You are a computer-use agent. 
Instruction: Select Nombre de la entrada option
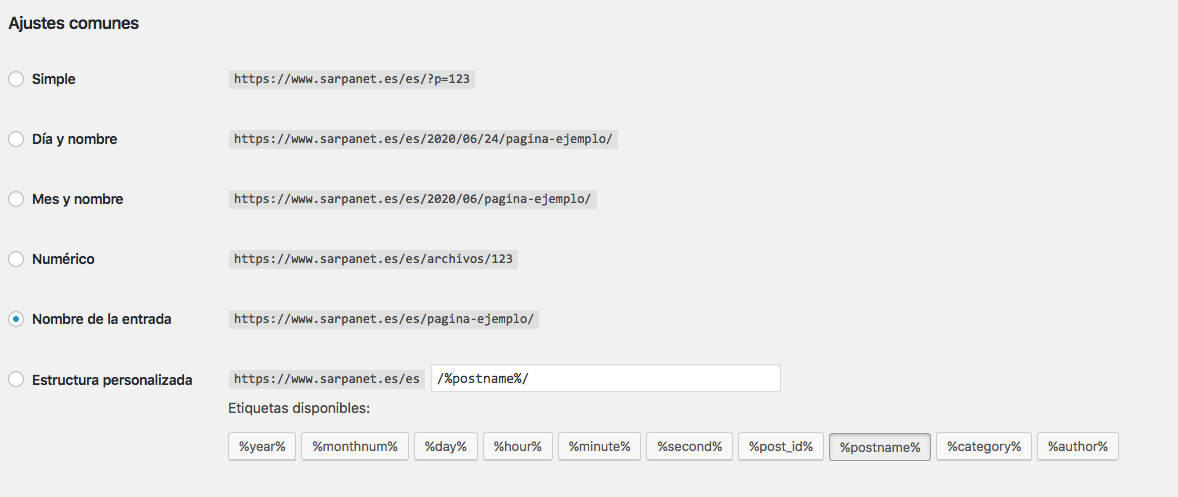click(x=16, y=319)
